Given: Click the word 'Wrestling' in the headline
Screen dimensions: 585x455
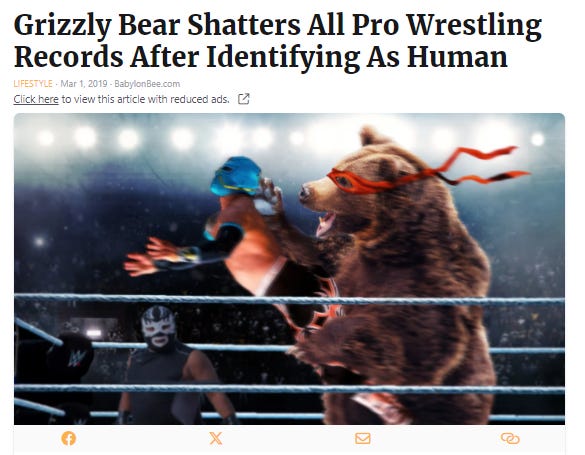Looking at the screenshot, I should pyautogui.click(x=474, y=25).
